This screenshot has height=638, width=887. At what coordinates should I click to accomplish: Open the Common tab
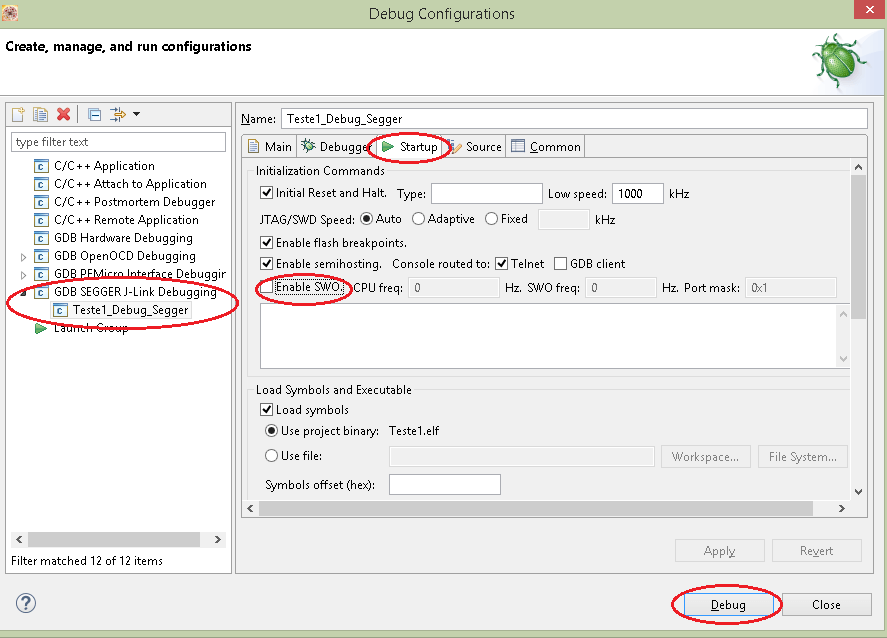pyautogui.click(x=545, y=146)
